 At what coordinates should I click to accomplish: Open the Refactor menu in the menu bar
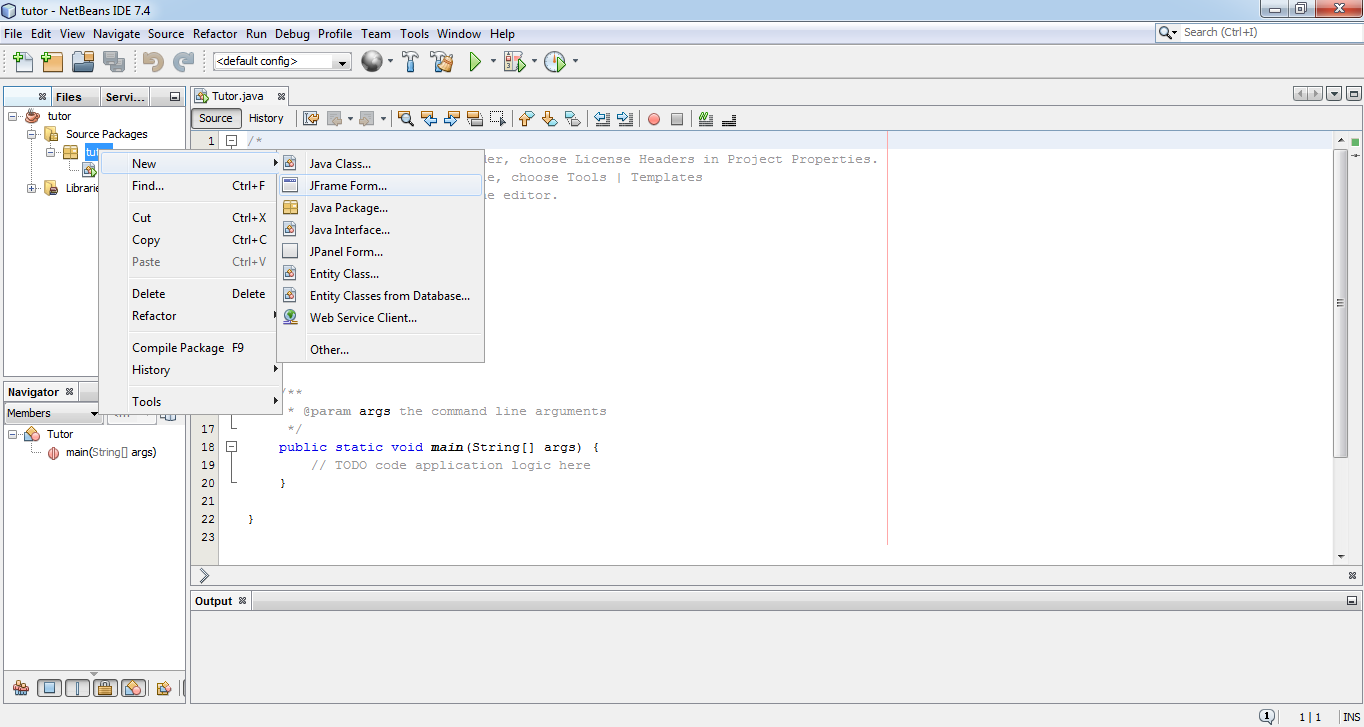[214, 33]
